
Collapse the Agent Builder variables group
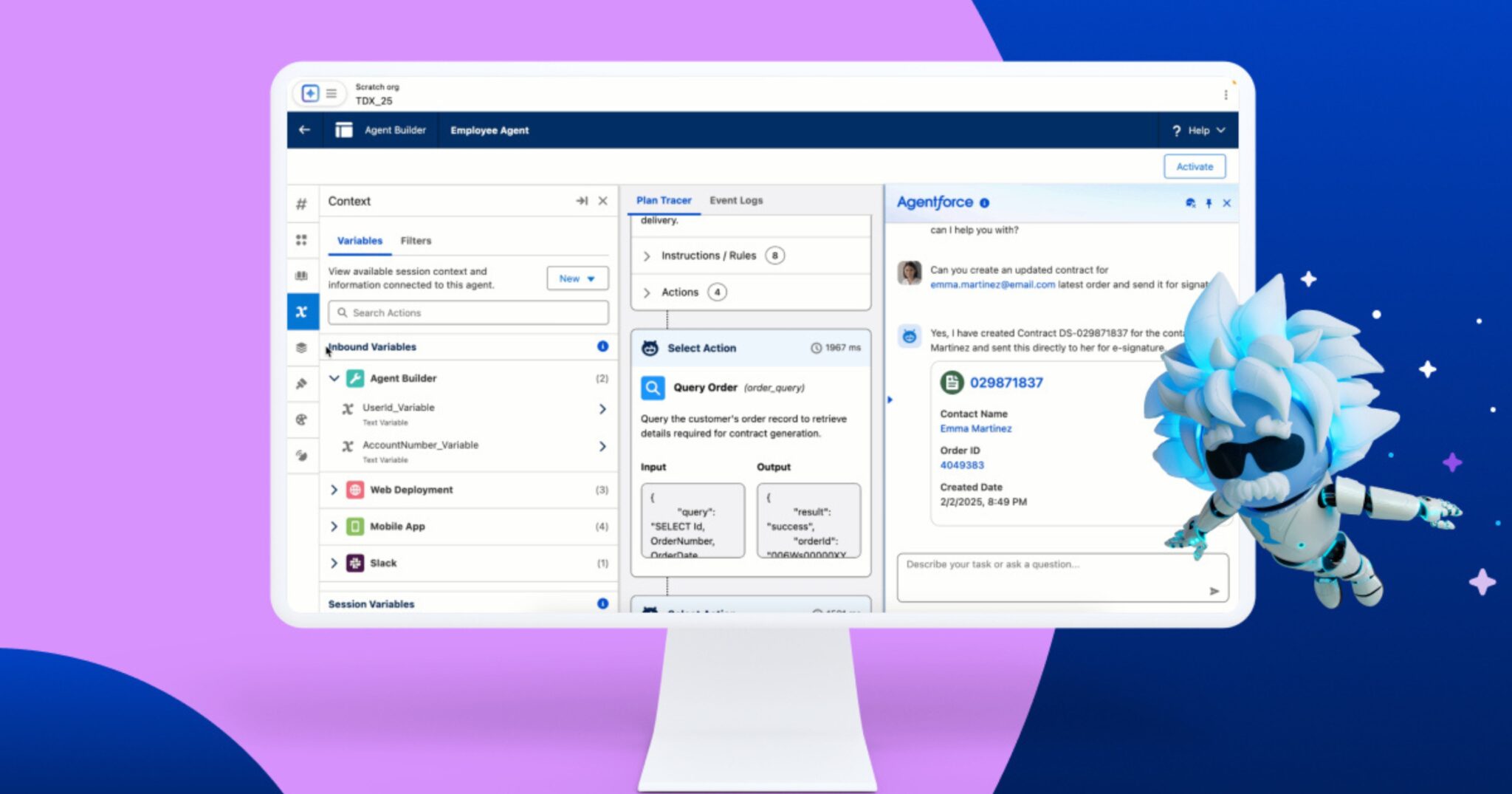coord(334,378)
